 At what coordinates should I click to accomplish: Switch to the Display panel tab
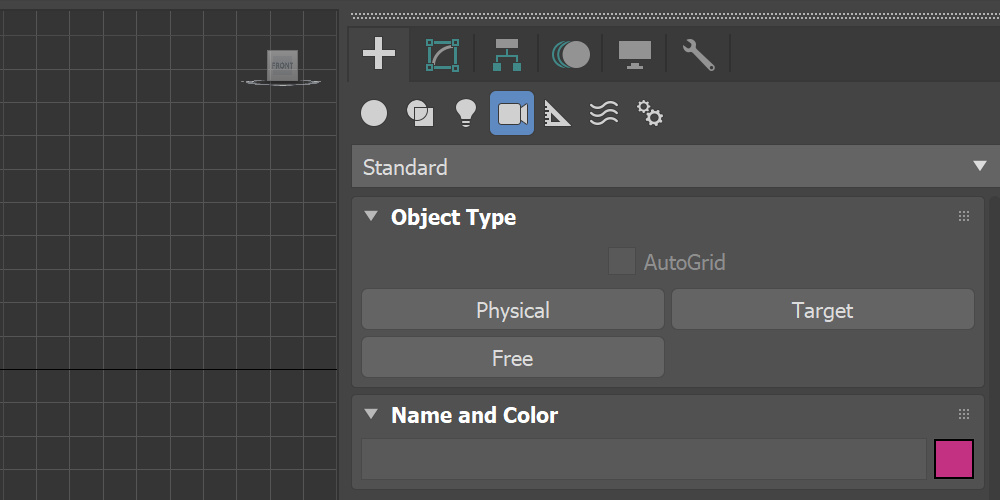point(635,55)
